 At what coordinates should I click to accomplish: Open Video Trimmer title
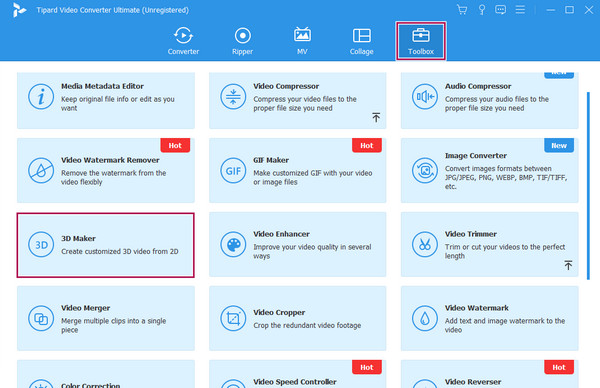471,234
